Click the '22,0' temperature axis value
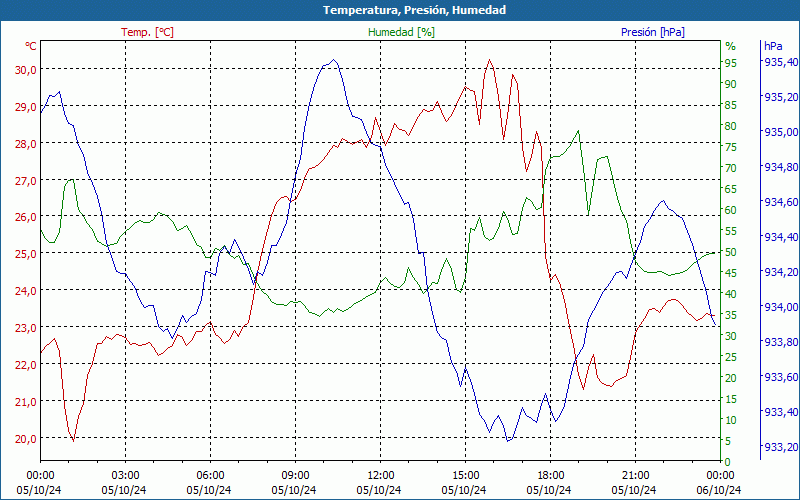This screenshot has height=500, width=800. click(x=26, y=365)
